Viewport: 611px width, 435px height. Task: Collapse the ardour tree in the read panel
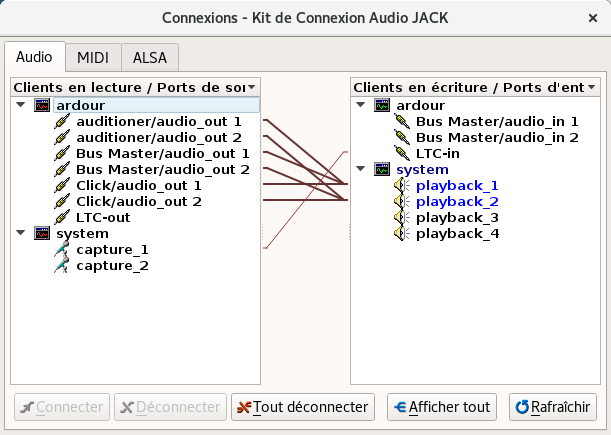[21, 105]
